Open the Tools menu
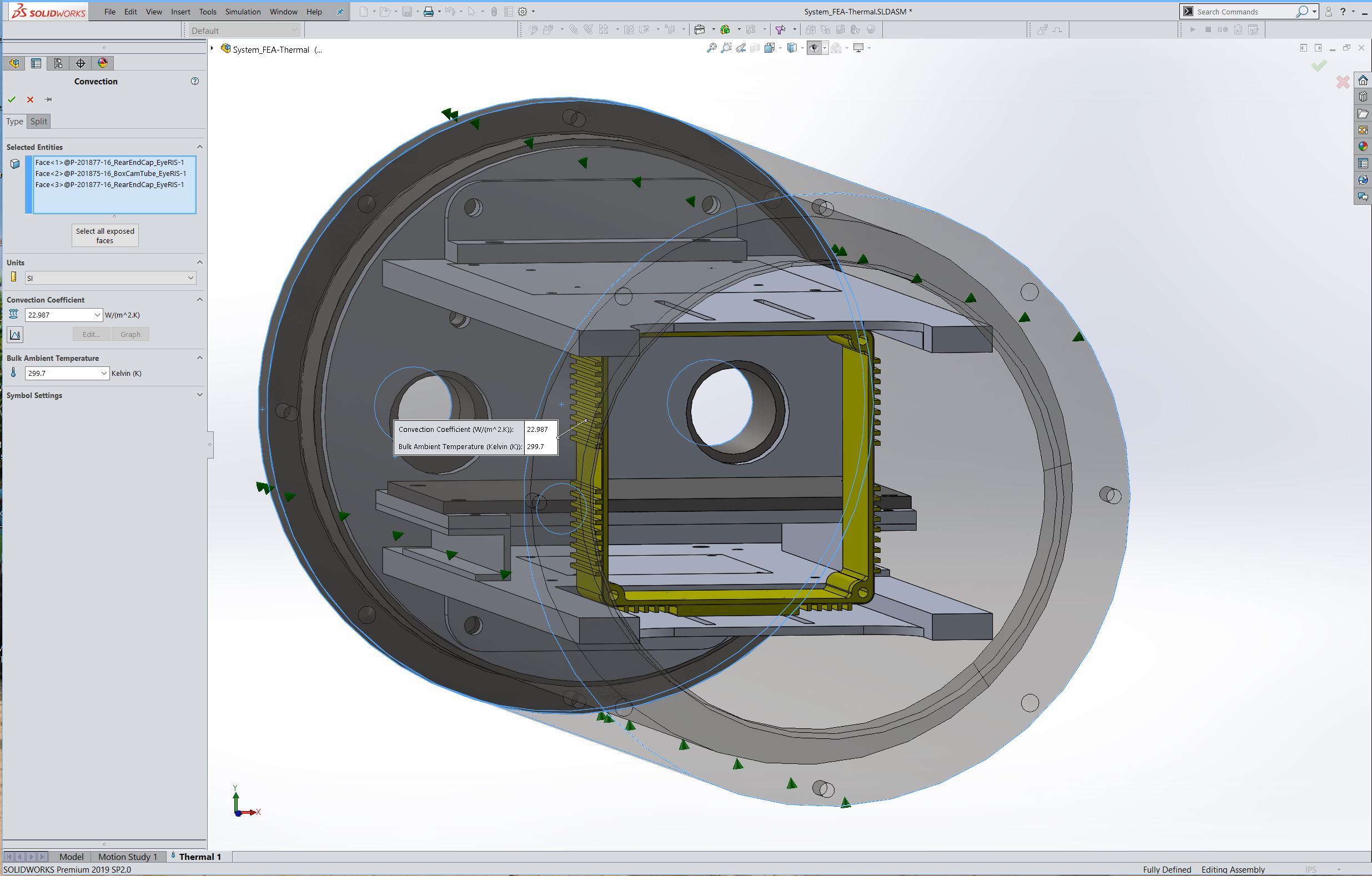Viewport: 1372px width, 876px height. point(208,12)
